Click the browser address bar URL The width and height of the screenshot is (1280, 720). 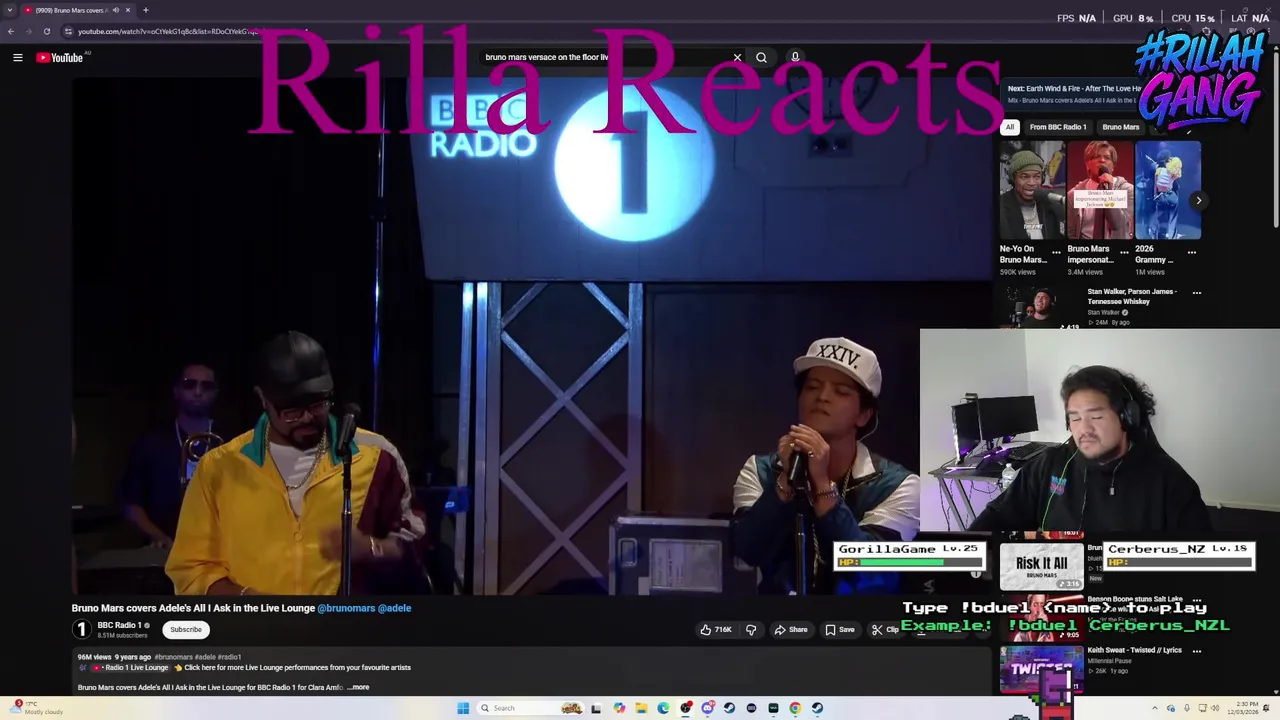click(168, 31)
